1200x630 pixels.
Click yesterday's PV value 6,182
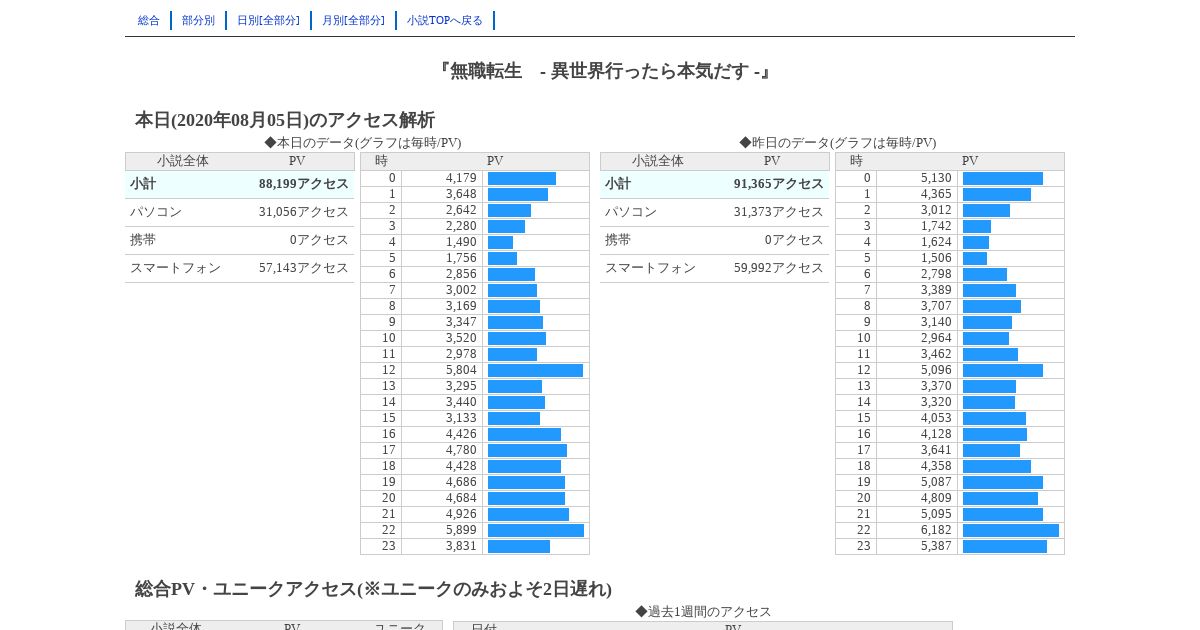click(x=936, y=530)
